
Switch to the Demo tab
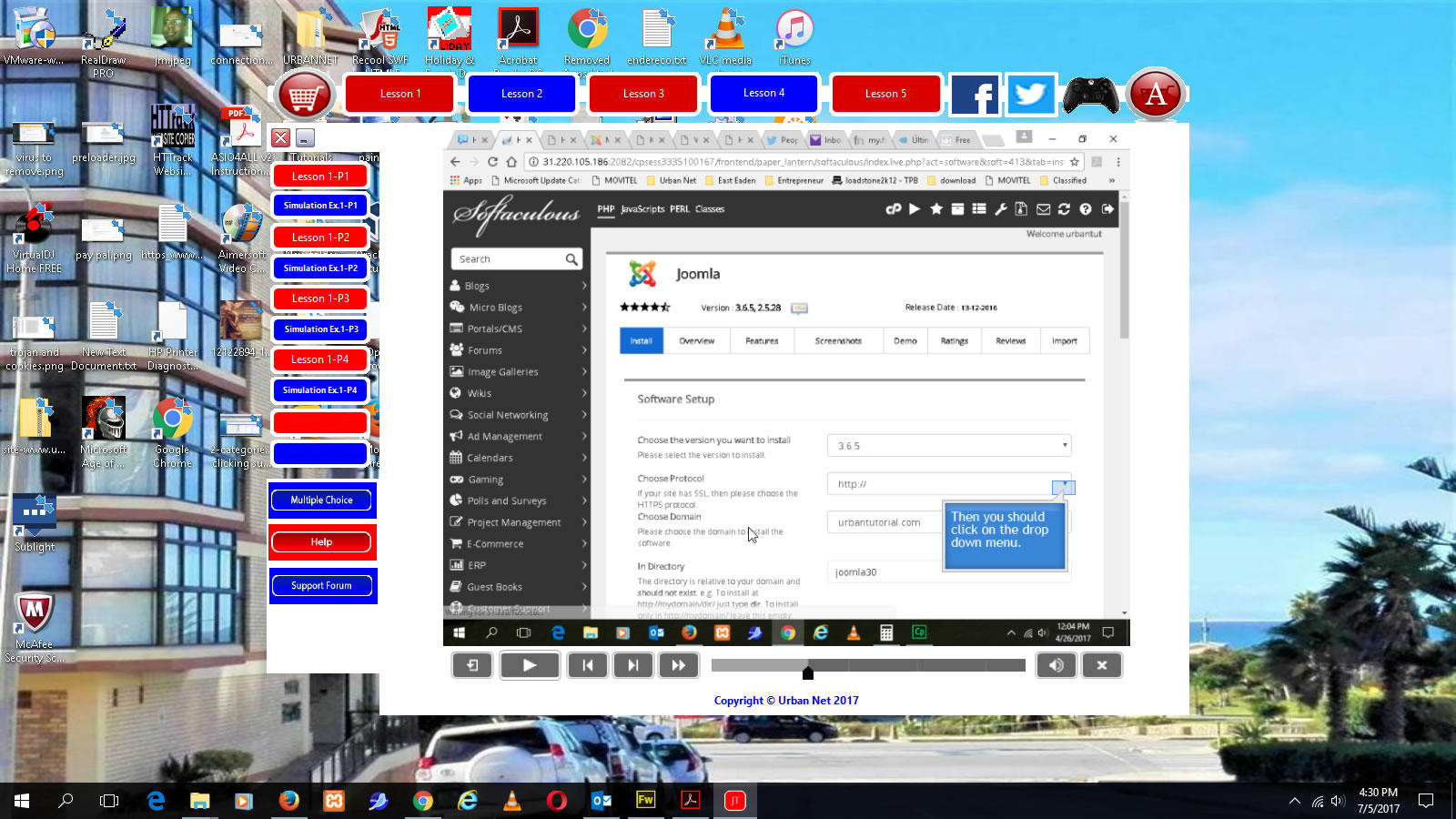(x=905, y=341)
